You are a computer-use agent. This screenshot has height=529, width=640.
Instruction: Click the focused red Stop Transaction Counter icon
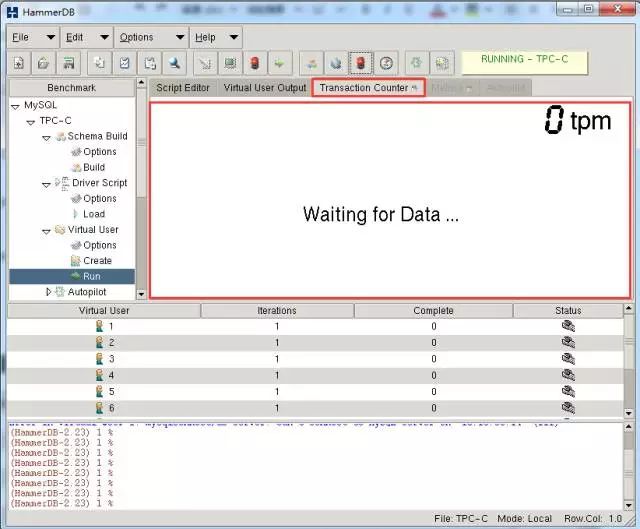pos(361,63)
